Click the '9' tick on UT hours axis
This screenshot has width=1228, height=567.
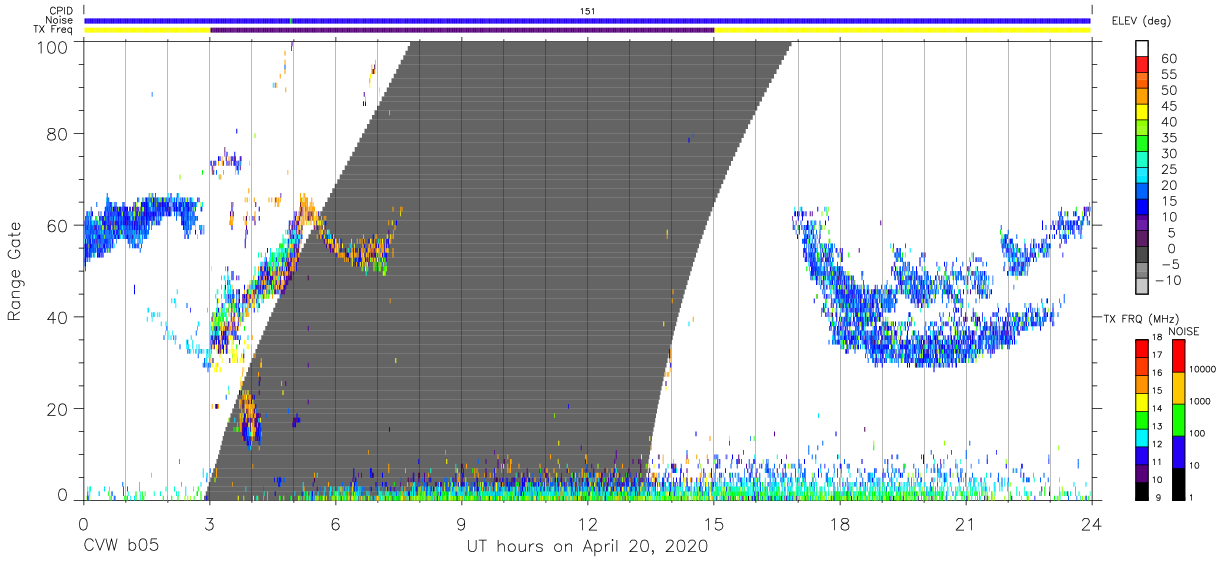(461, 523)
